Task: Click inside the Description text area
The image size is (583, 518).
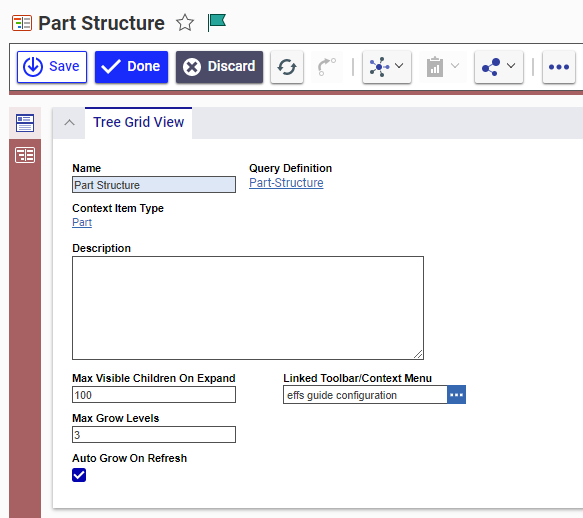Action: point(248,308)
